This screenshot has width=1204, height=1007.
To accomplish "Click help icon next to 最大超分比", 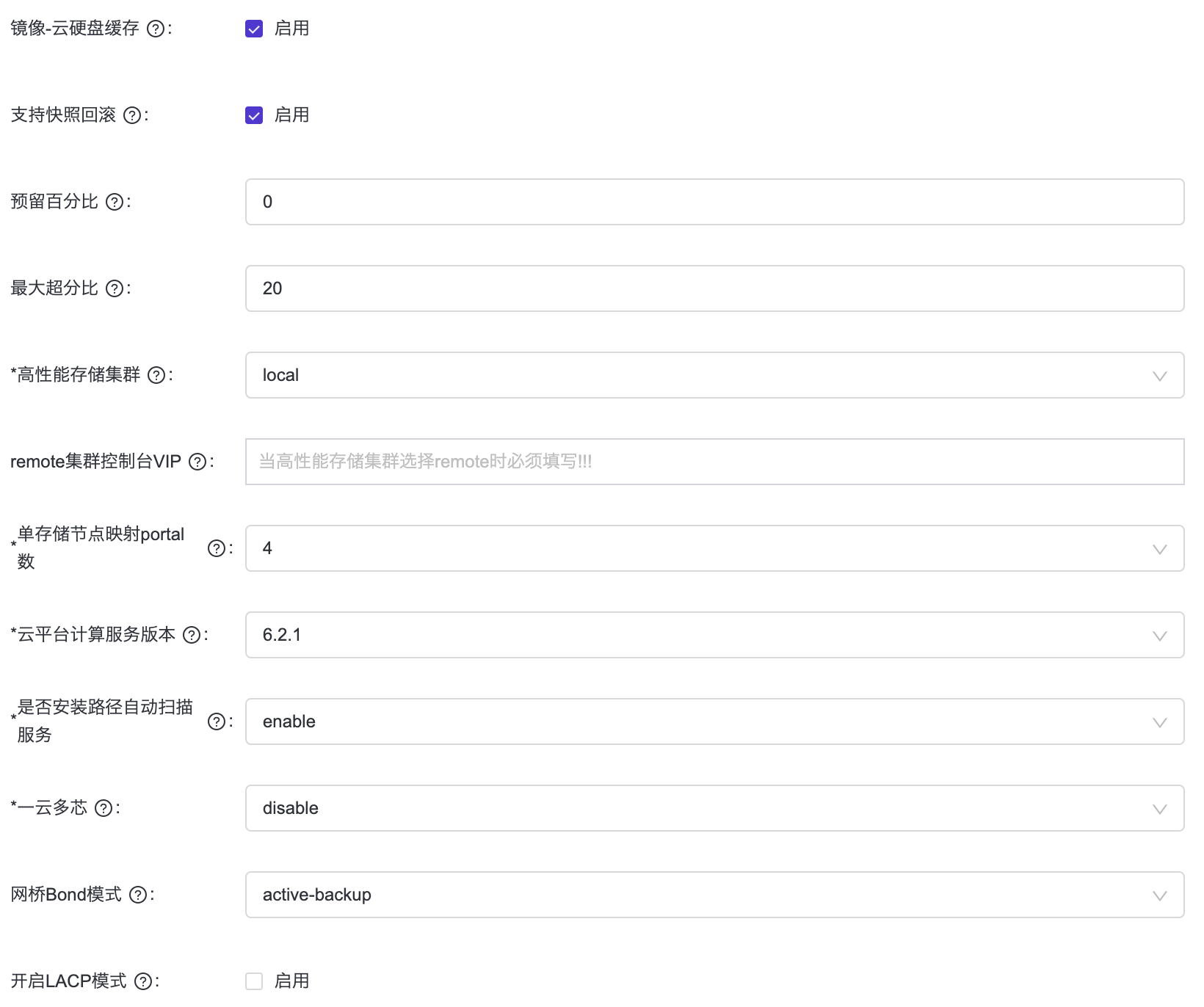I will point(115,288).
